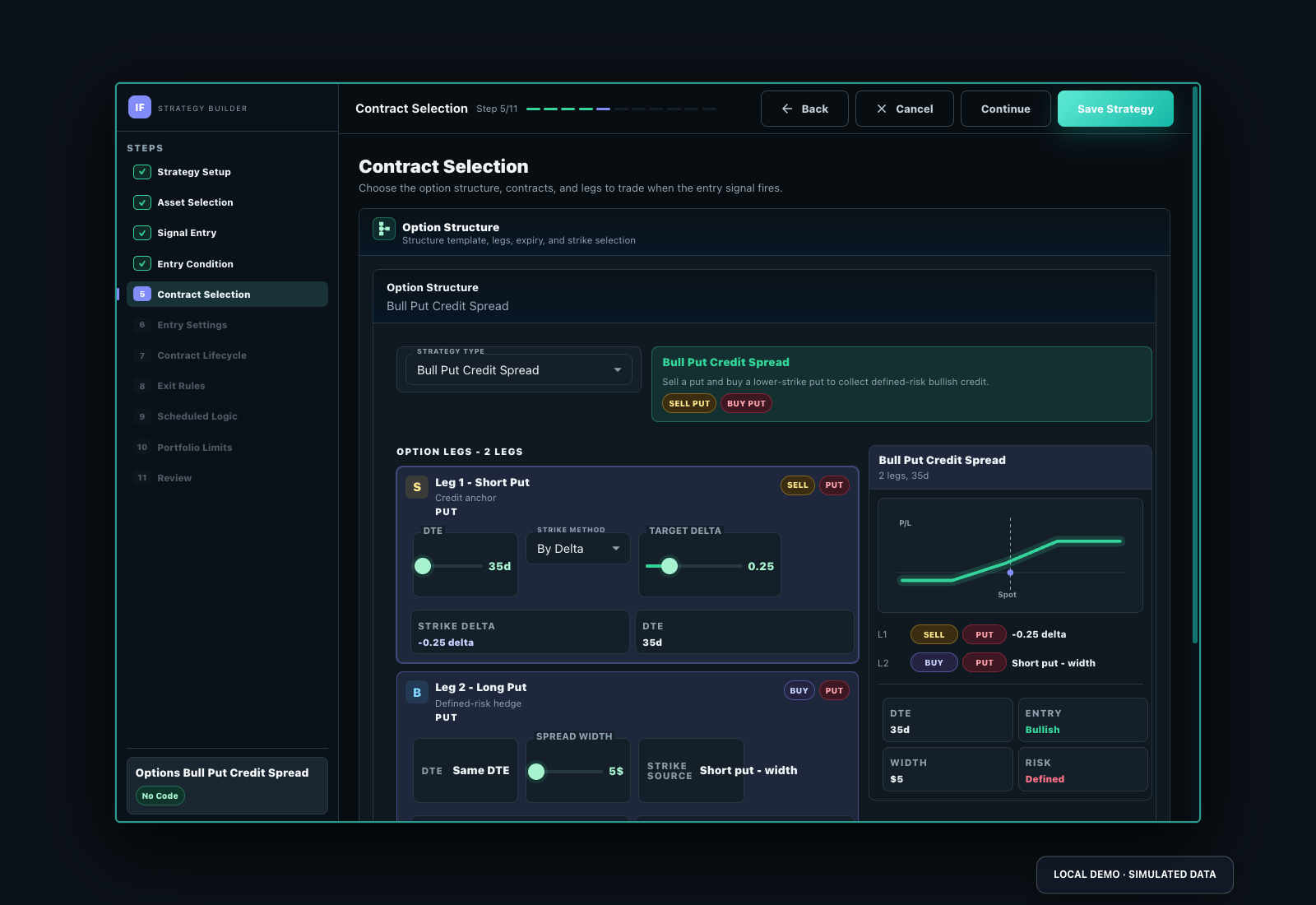Click the Leg 1 'S' badge icon

(x=417, y=487)
